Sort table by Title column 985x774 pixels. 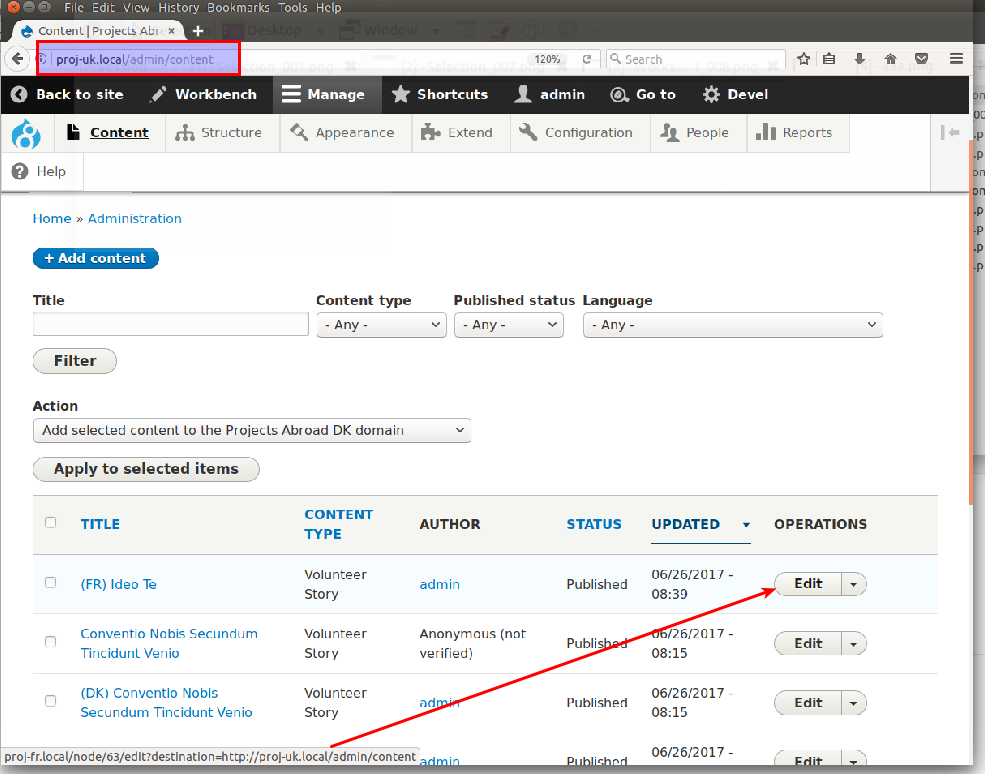[100, 524]
